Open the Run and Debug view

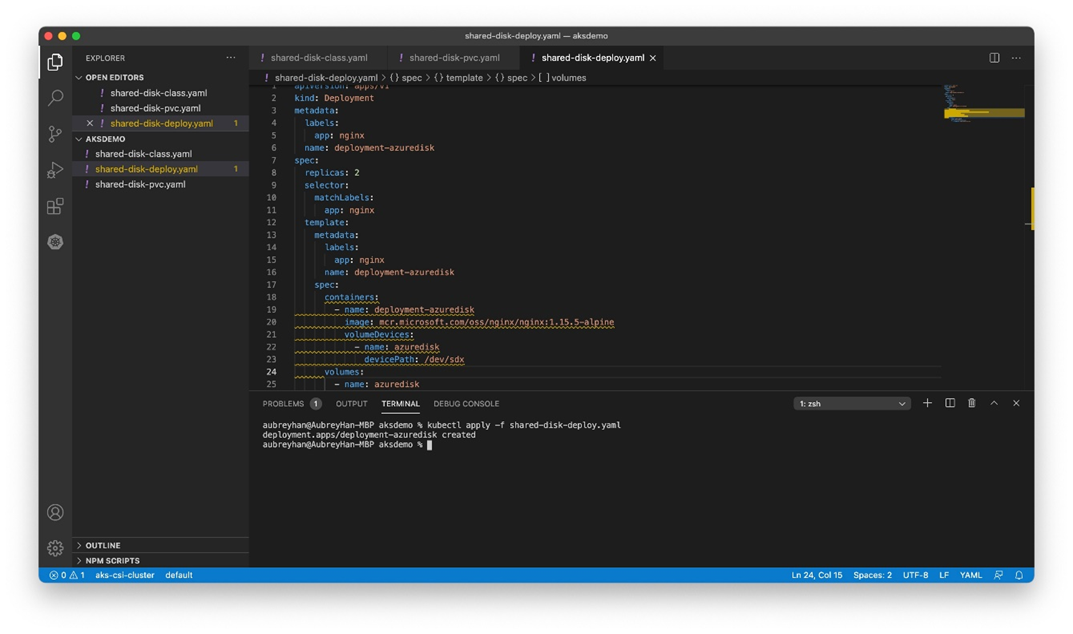tap(55, 170)
